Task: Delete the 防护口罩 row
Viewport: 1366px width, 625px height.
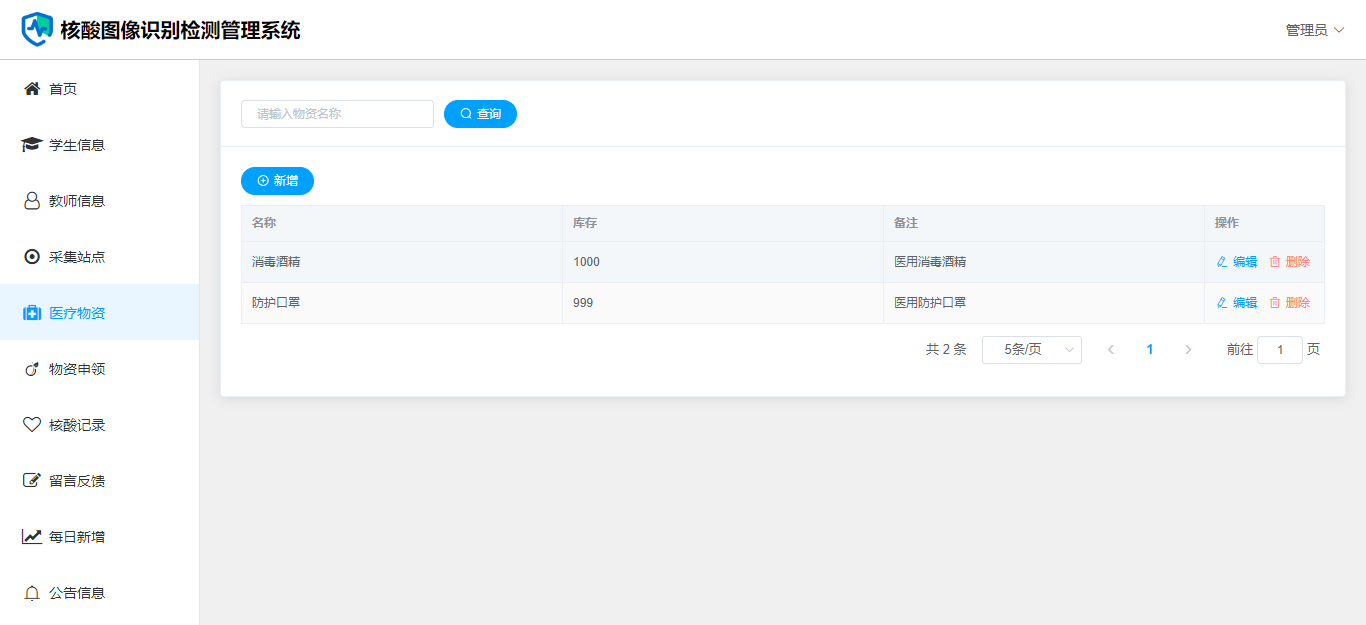Action: (1289, 303)
